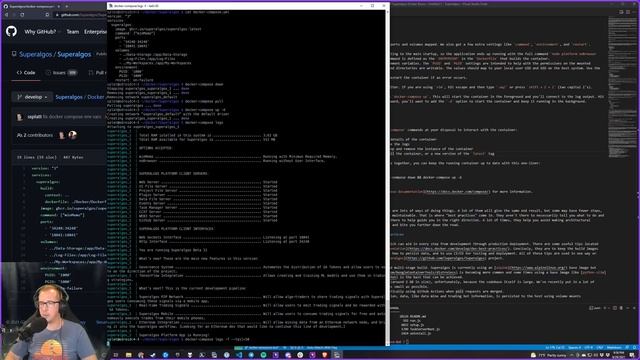Click the browser reload button

coord(22,15)
